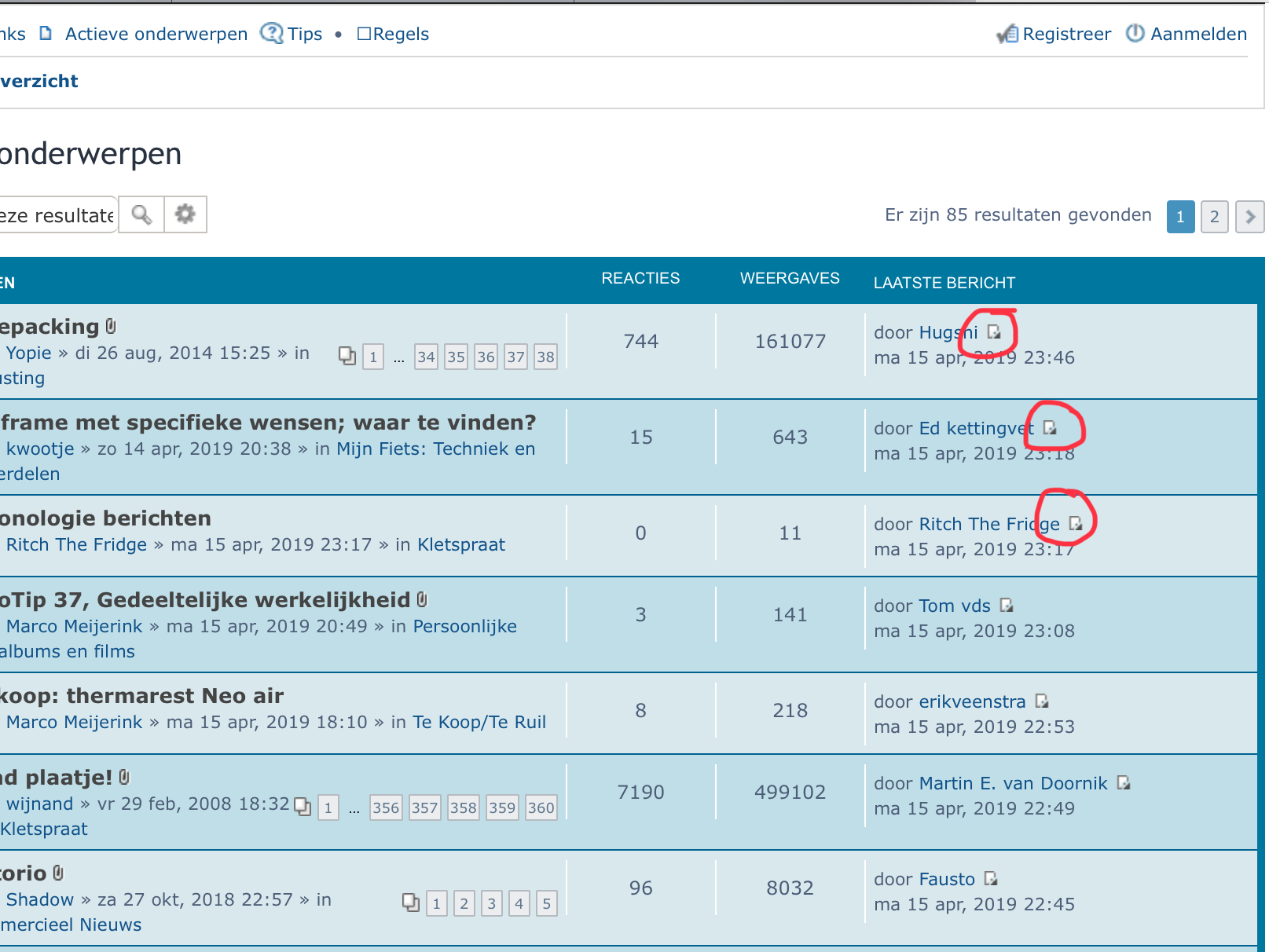Click the search magnifier button
This screenshot has height=952, width=1269.
tap(141, 214)
